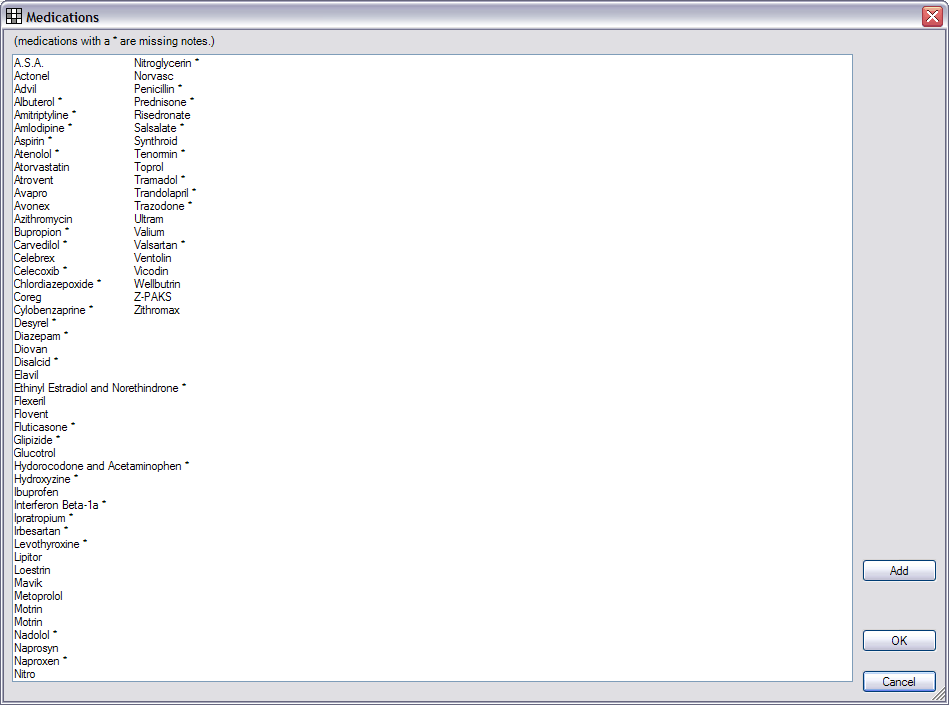The height and width of the screenshot is (705, 949).
Task: Select Atrovent medication
Action: pos(33,180)
